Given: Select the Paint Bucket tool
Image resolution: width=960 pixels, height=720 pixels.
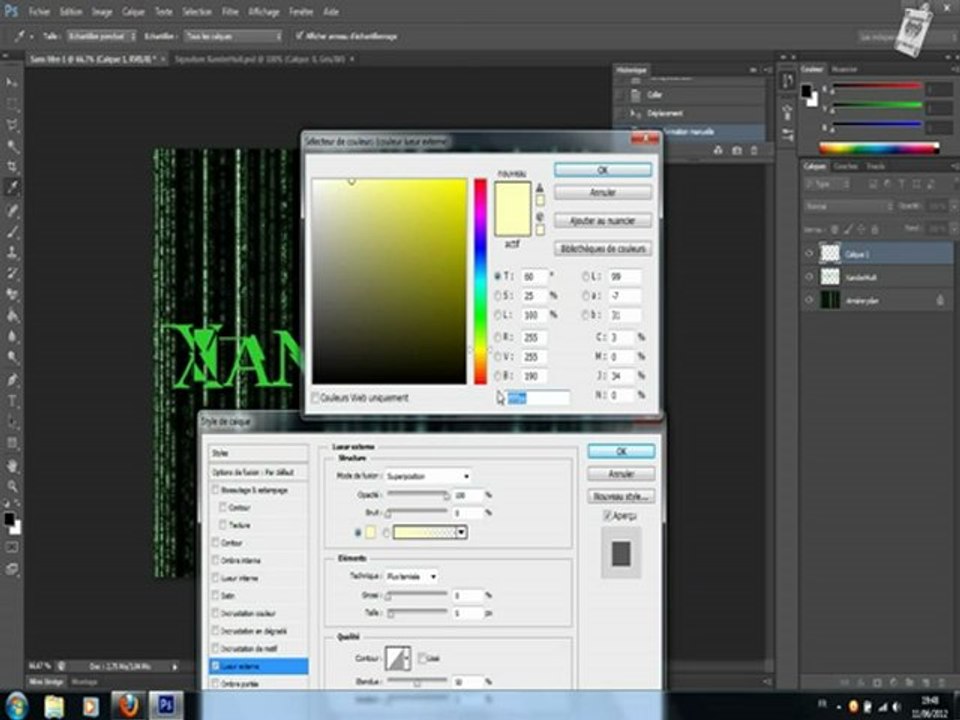Looking at the screenshot, I should pyautogui.click(x=12, y=315).
